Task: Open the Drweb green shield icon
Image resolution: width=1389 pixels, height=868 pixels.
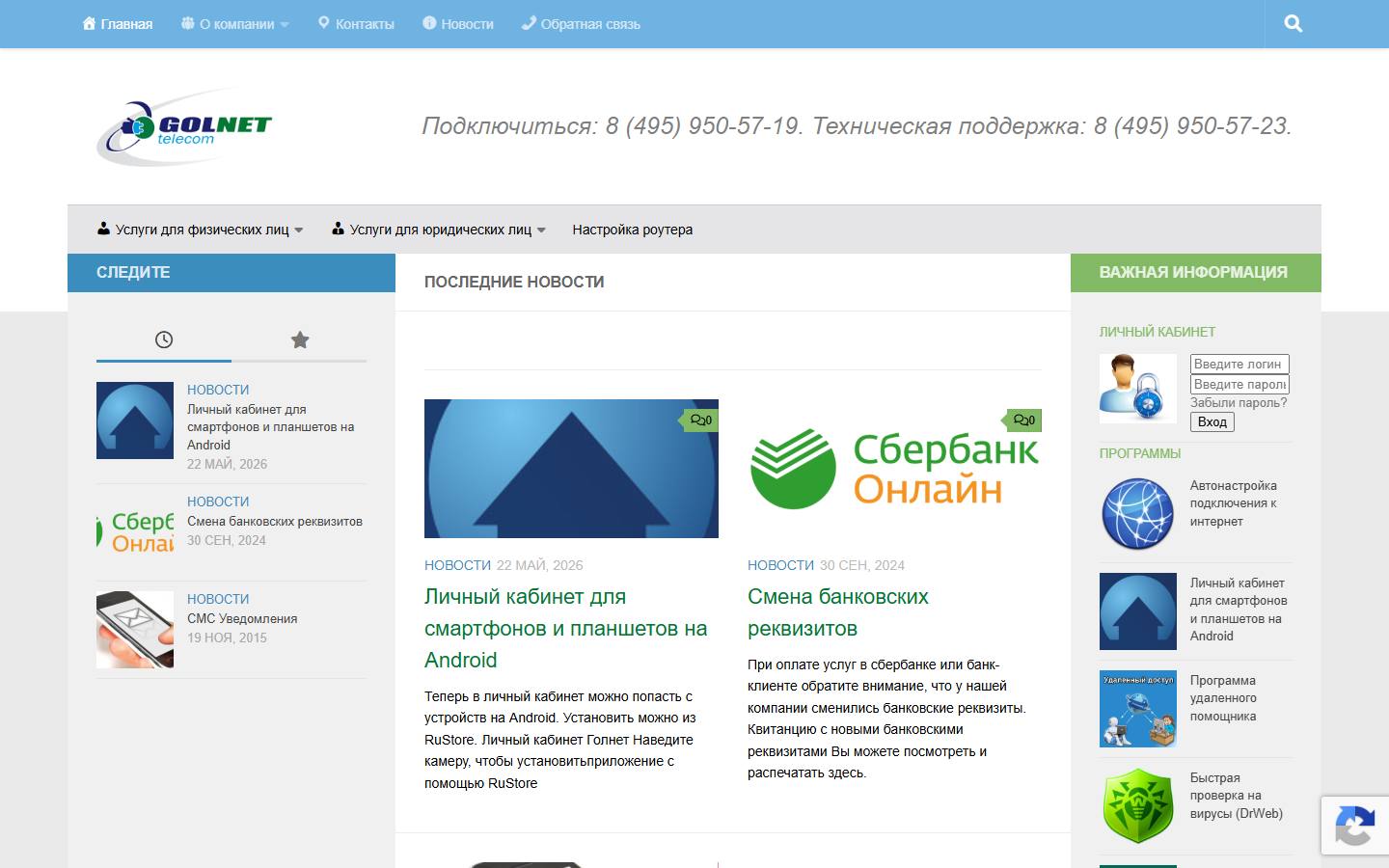Action: (1138, 806)
